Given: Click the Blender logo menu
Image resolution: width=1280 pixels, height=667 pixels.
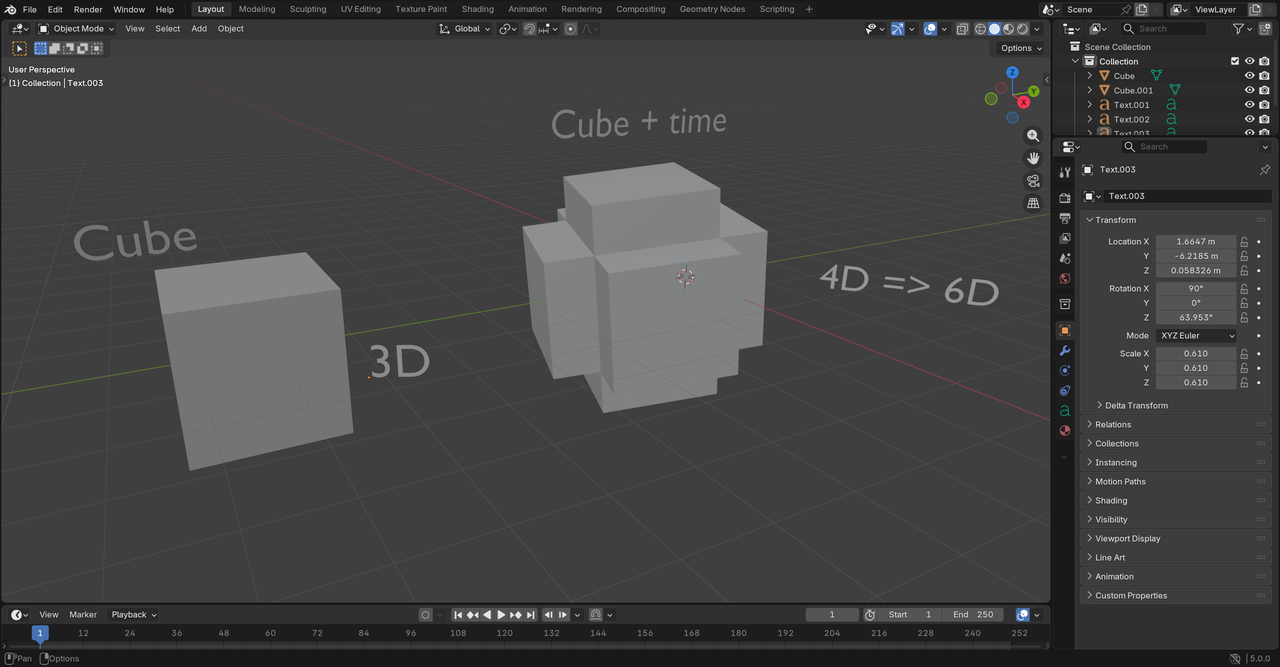Looking at the screenshot, I should 10,9.
